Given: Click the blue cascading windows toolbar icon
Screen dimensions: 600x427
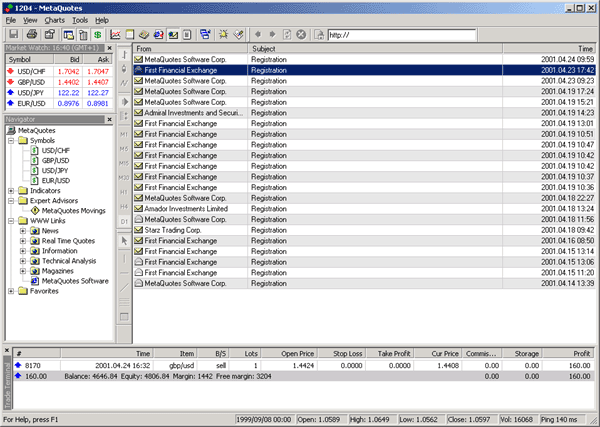Looking at the screenshot, I should coord(205,35).
